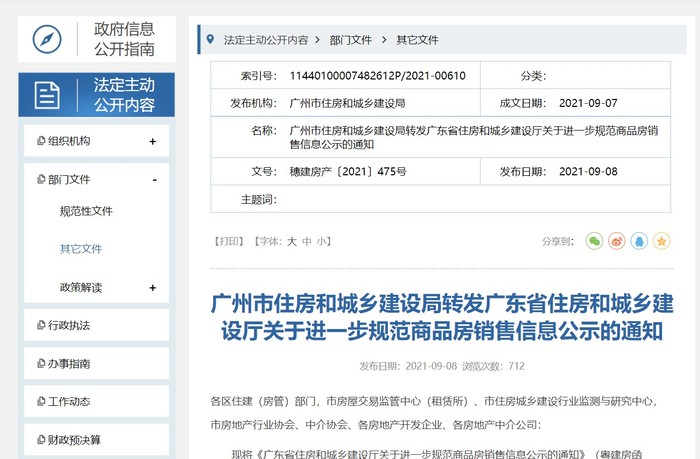Set font size to 中
Screen dimensions: 700x459
point(307,242)
